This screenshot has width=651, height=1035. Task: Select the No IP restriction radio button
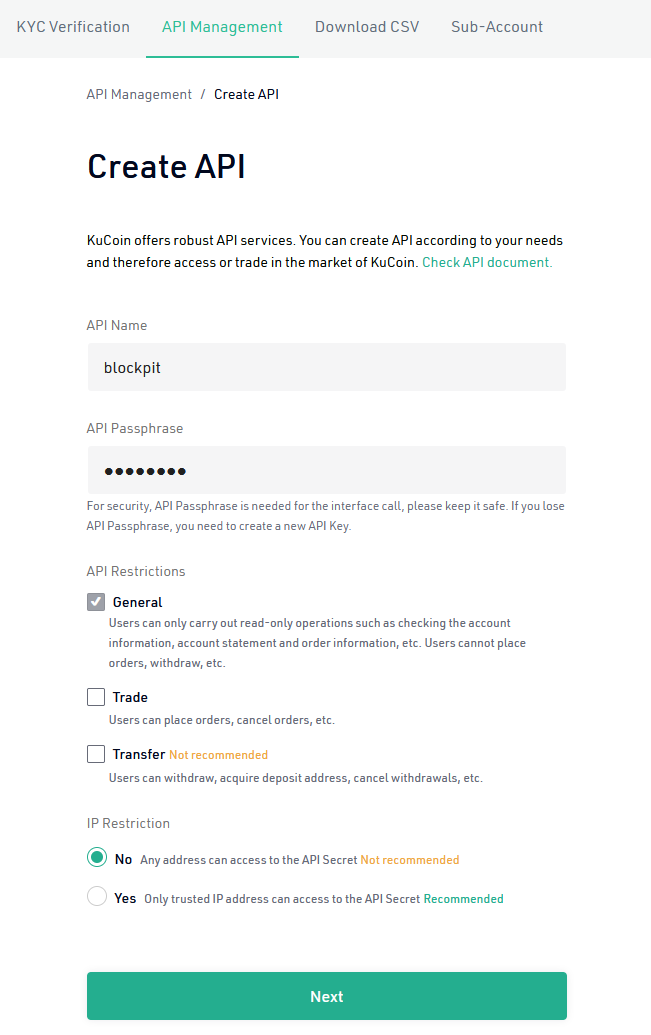click(97, 857)
